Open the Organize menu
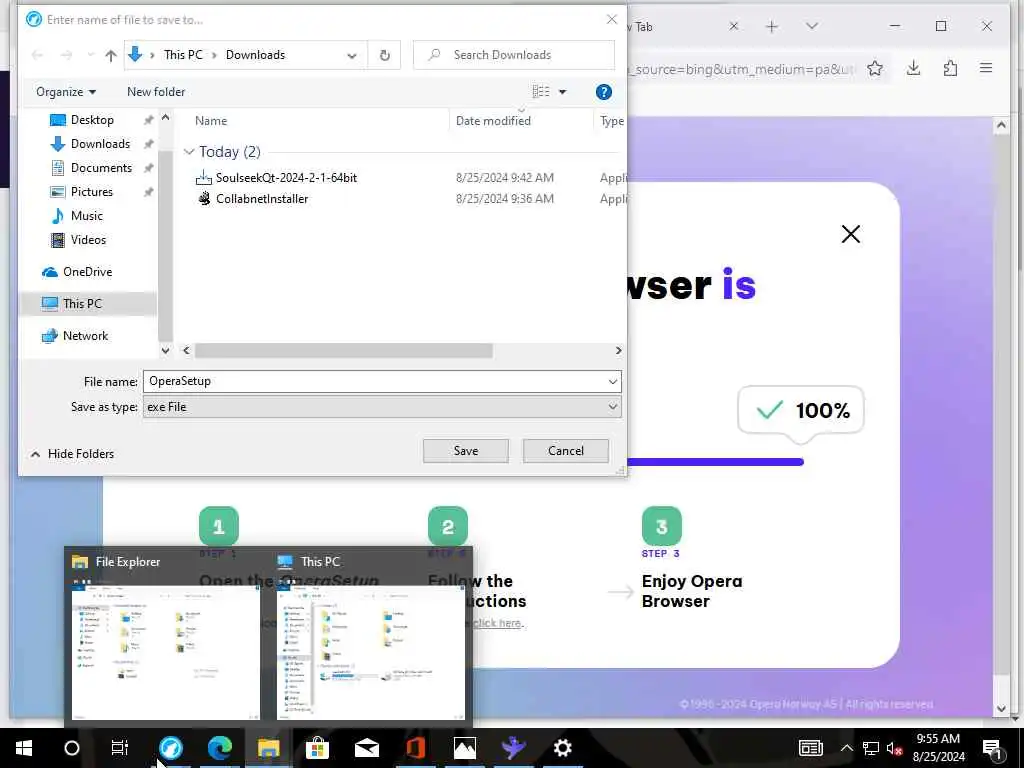Screen dimensions: 1024x768 [x=66, y=92]
